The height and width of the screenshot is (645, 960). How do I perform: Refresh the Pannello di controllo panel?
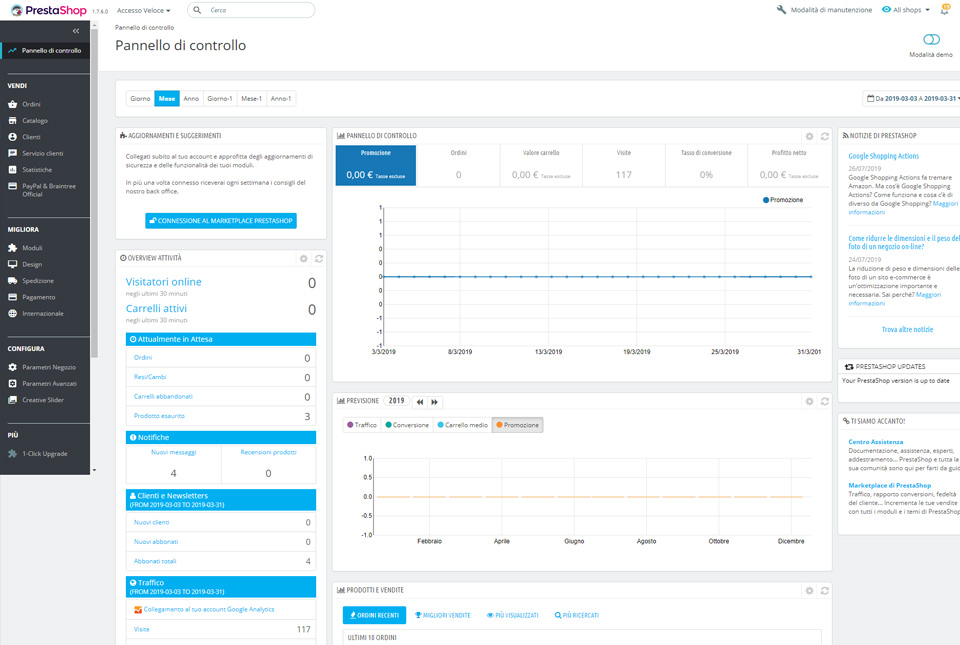click(x=825, y=136)
